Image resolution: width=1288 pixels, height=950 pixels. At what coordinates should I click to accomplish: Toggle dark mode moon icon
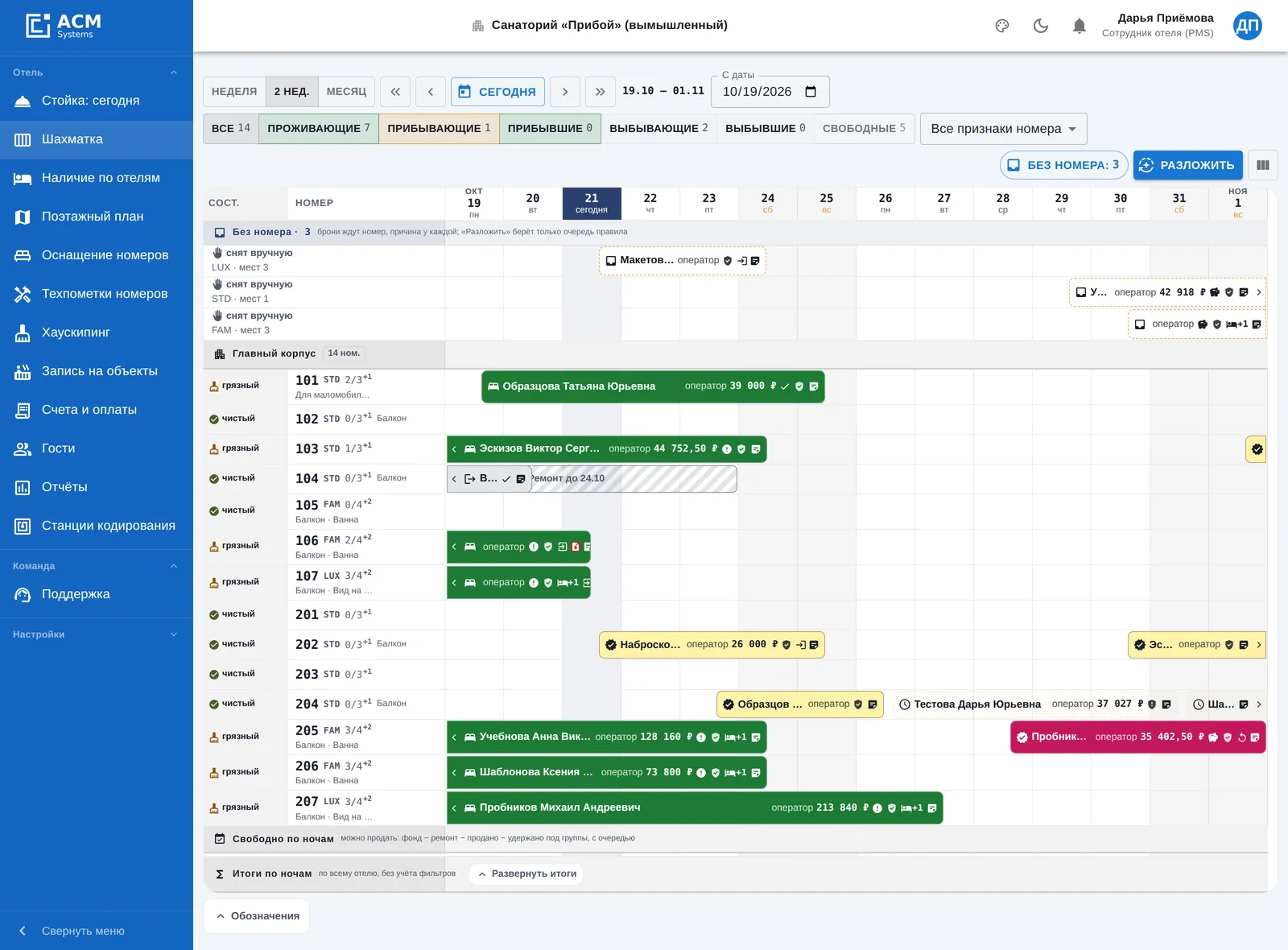point(1041,26)
